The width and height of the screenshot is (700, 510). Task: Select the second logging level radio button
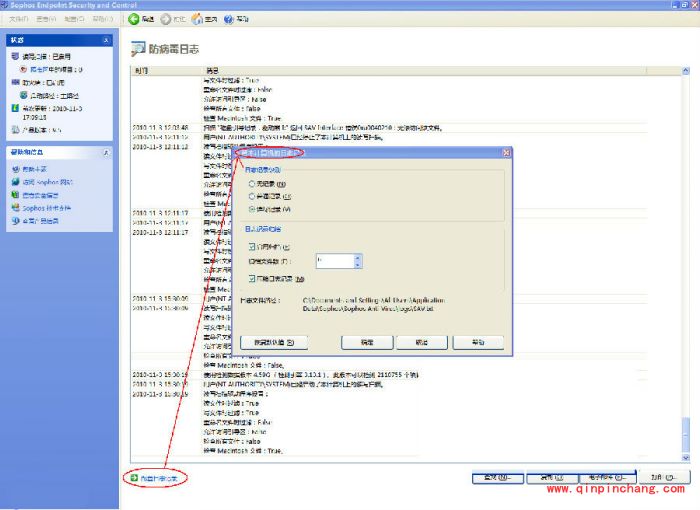pos(251,197)
